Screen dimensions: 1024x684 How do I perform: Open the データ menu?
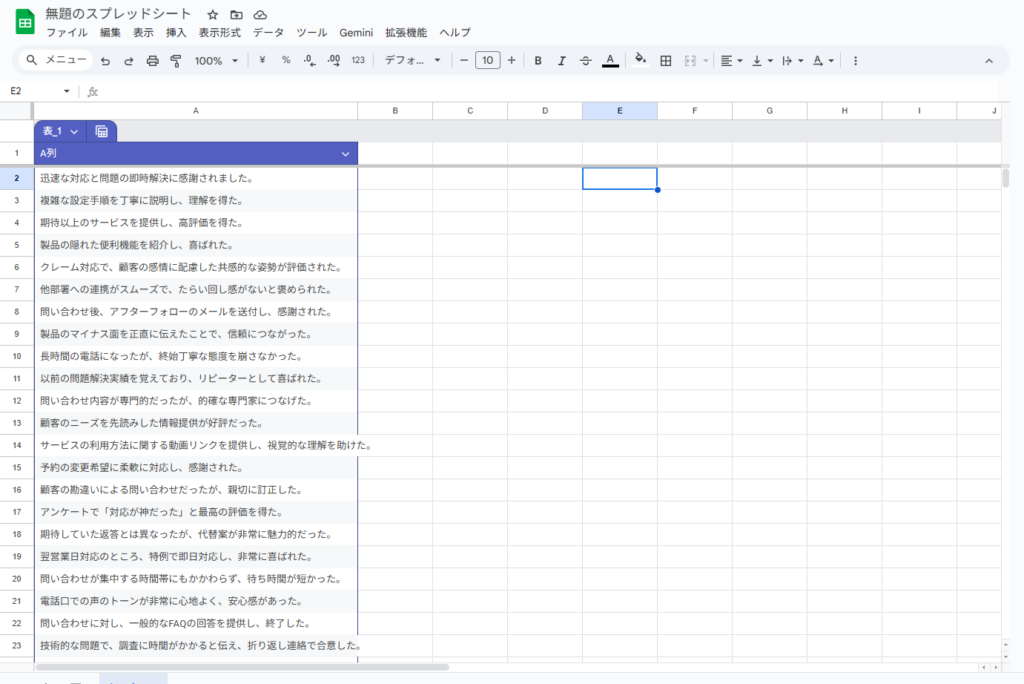[x=268, y=33]
